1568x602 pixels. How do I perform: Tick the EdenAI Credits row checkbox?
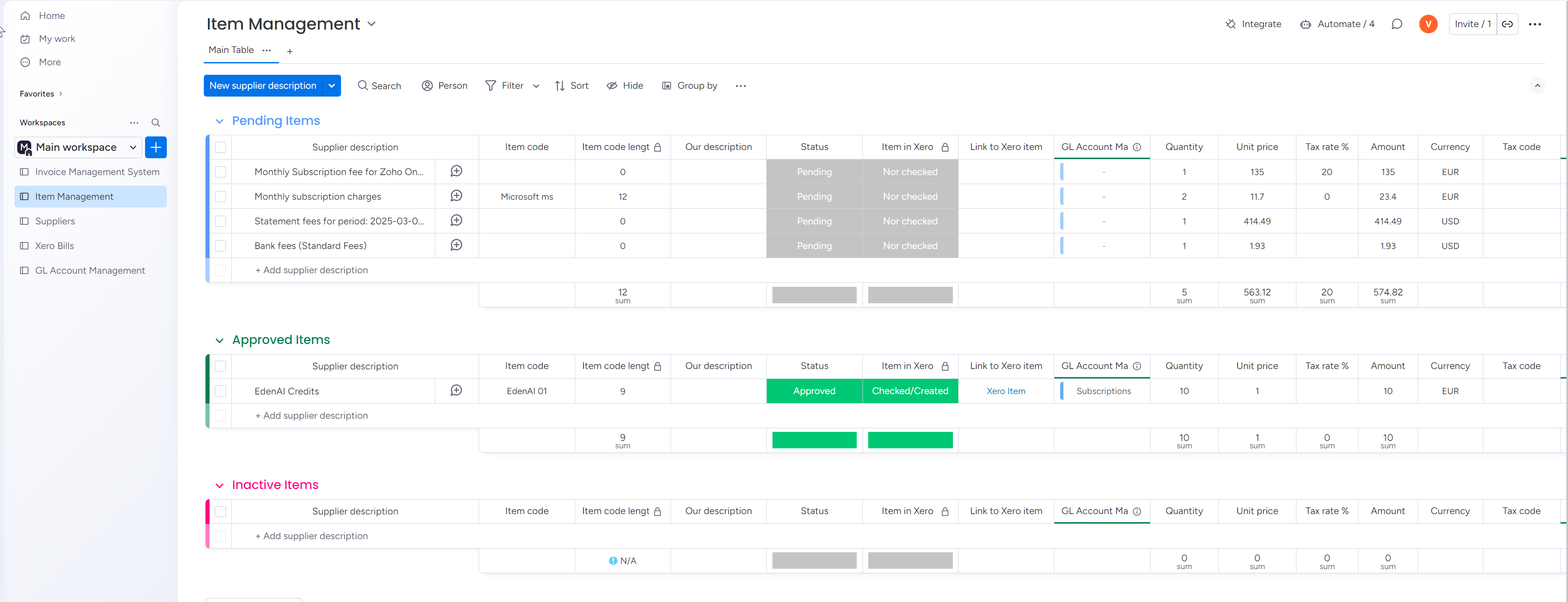tap(220, 391)
